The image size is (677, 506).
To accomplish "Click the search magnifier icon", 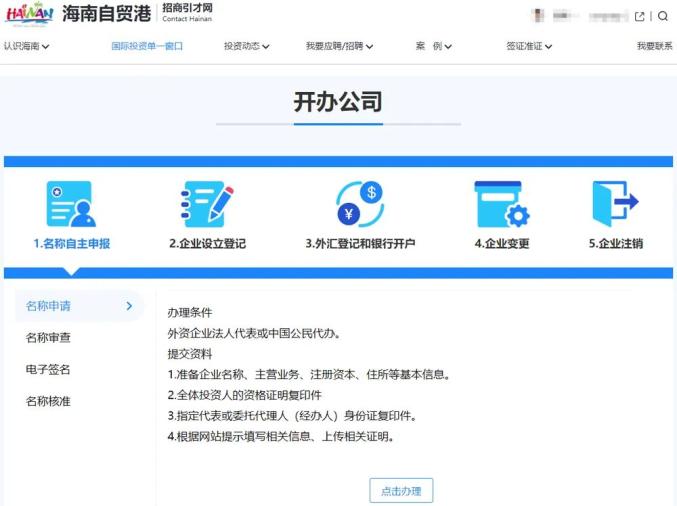I will [x=662, y=16].
